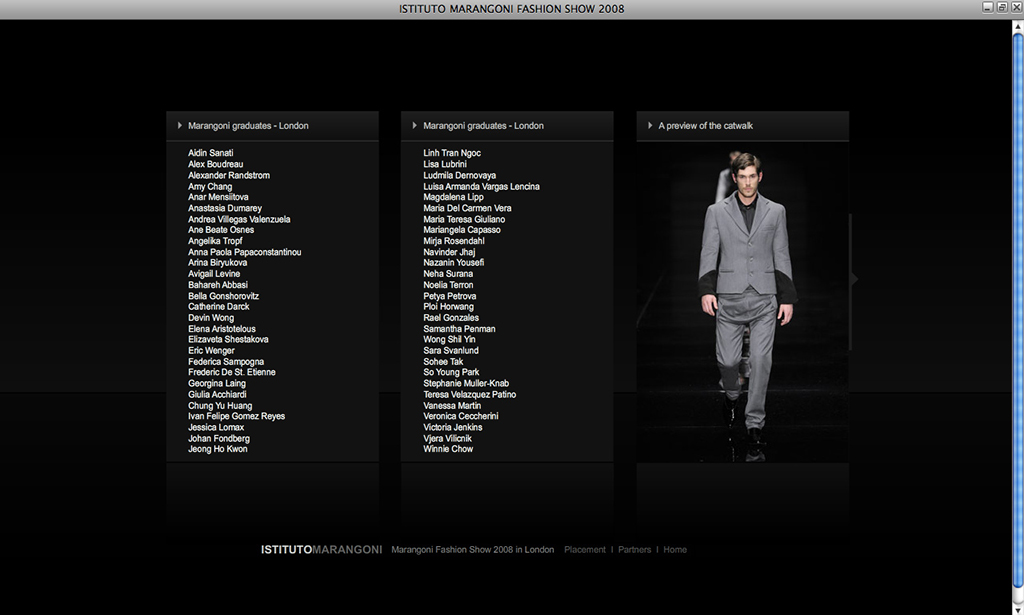Screen dimensions: 1024x615
Task: Select graduate Alex Boudreau
Action: 216,164
